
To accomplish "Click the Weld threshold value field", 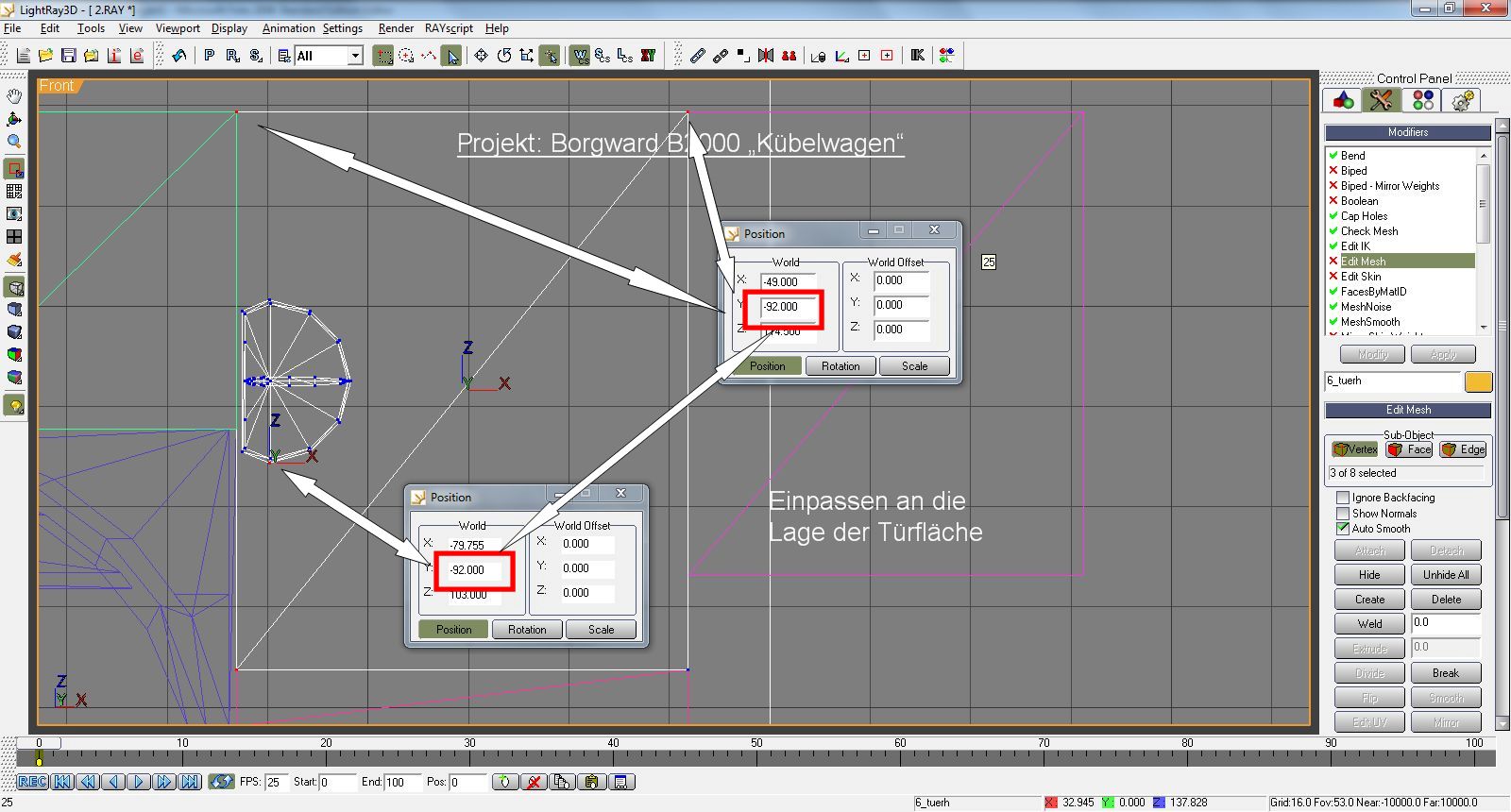I will tap(1446, 624).
